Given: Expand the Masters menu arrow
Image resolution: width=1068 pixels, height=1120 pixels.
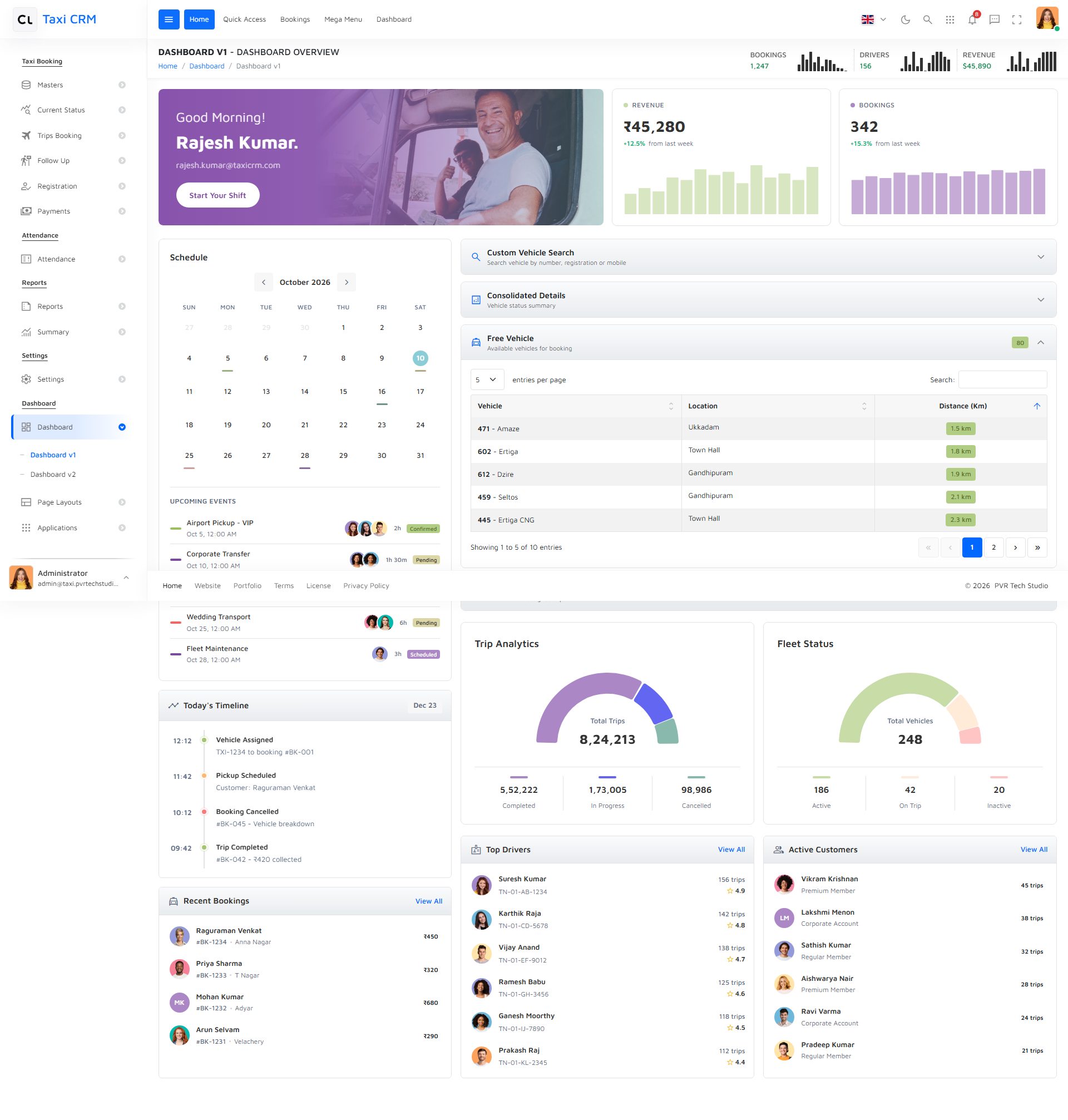Looking at the screenshot, I should 122,85.
